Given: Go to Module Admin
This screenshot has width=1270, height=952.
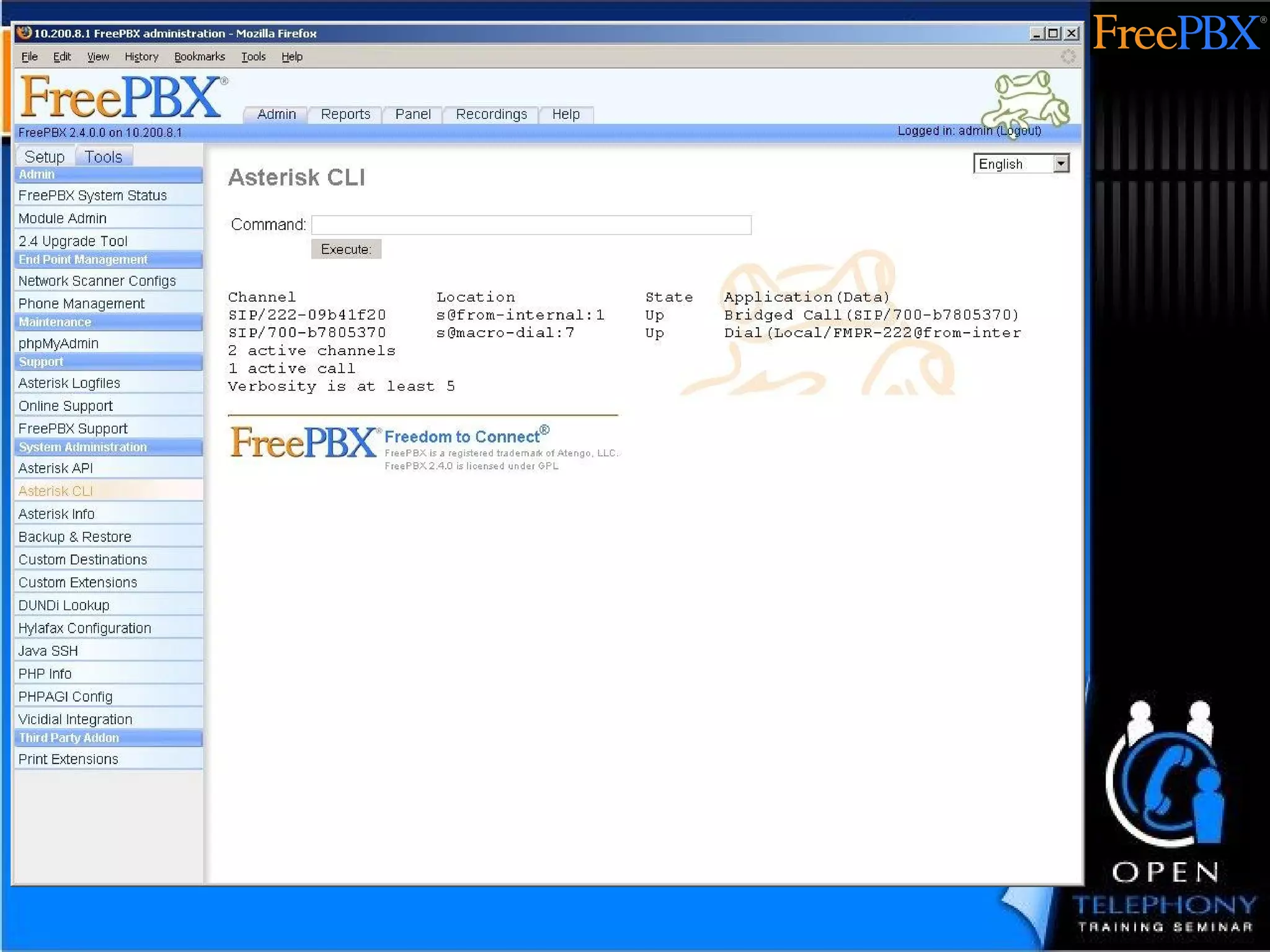Looking at the screenshot, I should pos(63,218).
